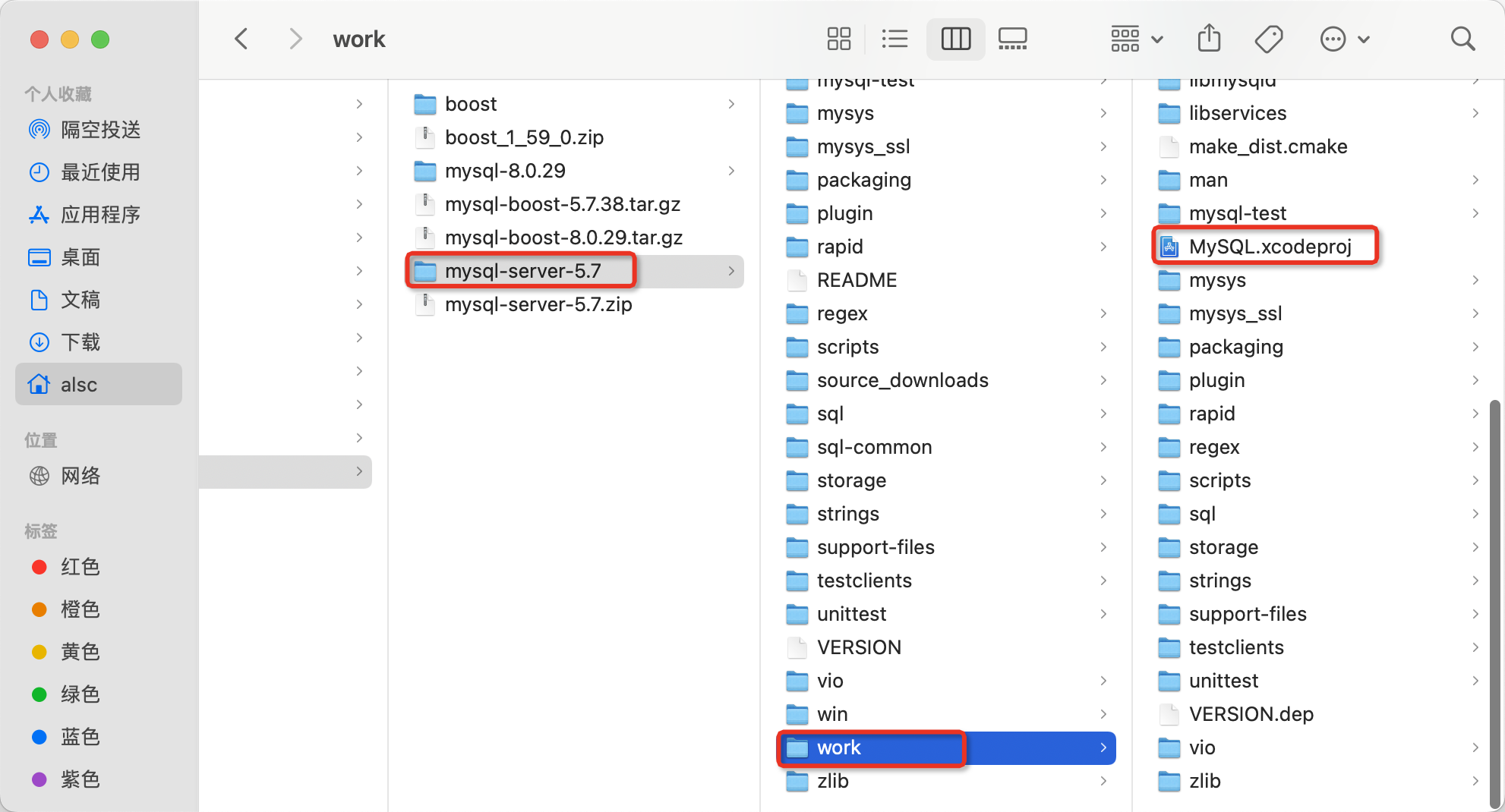This screenshot has height=812, width=1505.
Task: Select the 黄色 yellow tag
Action: [99, 652]
